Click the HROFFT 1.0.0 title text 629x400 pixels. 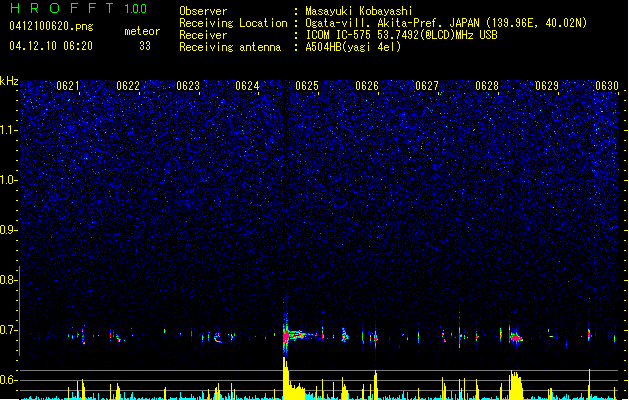[x=79, y=8]
